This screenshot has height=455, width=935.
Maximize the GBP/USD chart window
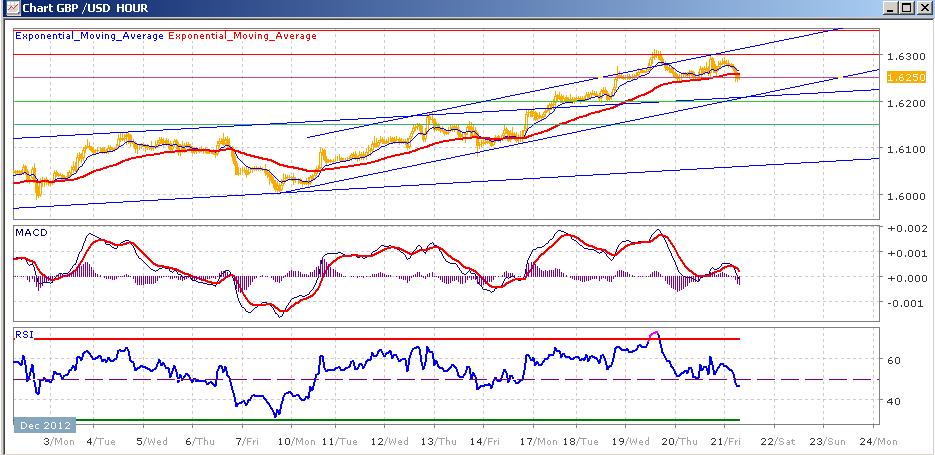coord(906,8)
